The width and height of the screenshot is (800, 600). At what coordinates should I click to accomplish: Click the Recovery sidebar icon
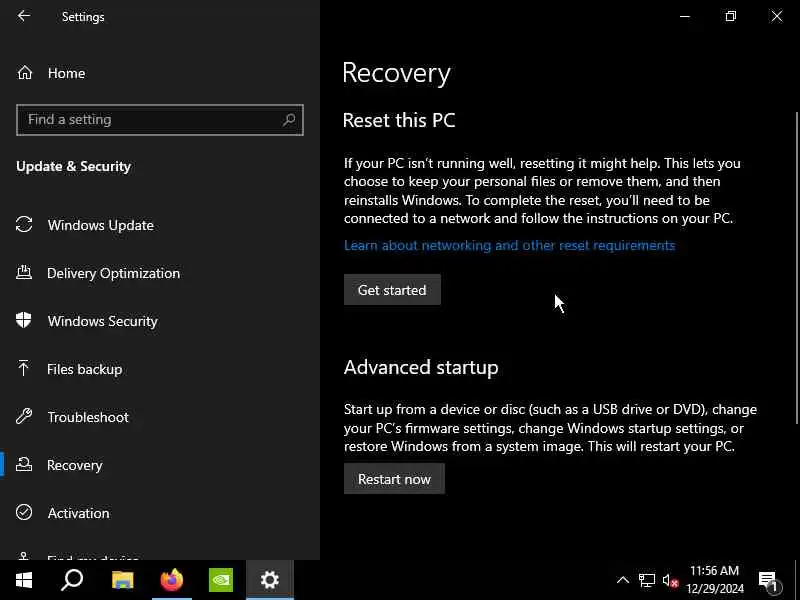pyautogui.click(x=24, y=464)
